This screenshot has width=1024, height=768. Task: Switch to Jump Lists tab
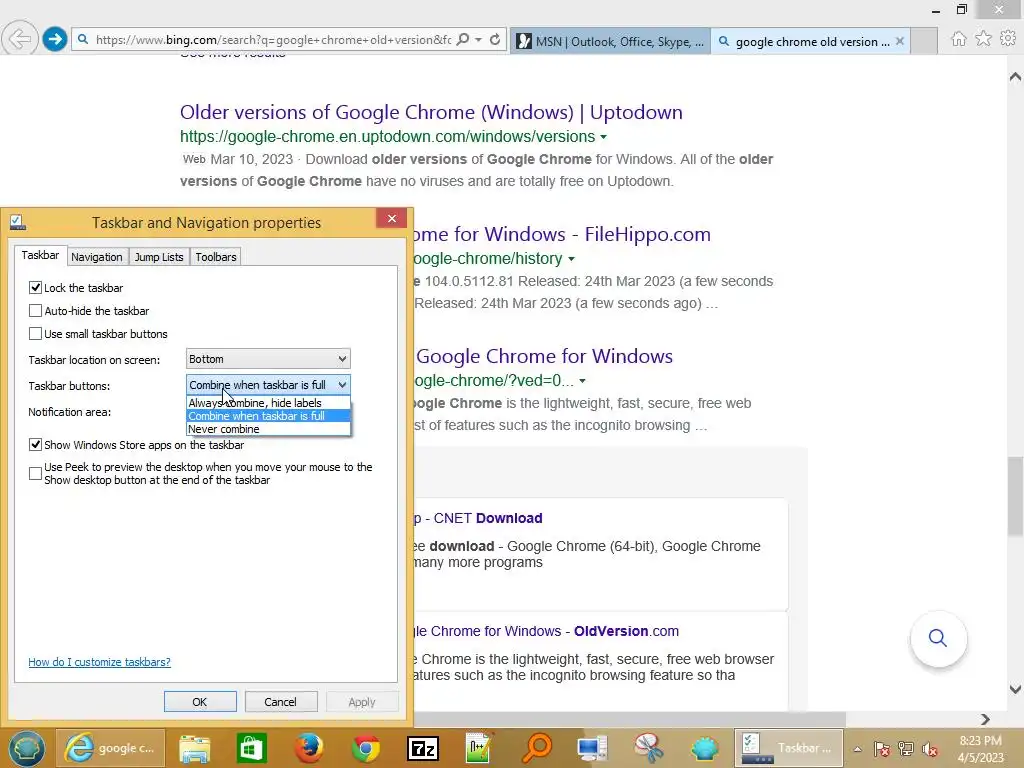point(159,257)
